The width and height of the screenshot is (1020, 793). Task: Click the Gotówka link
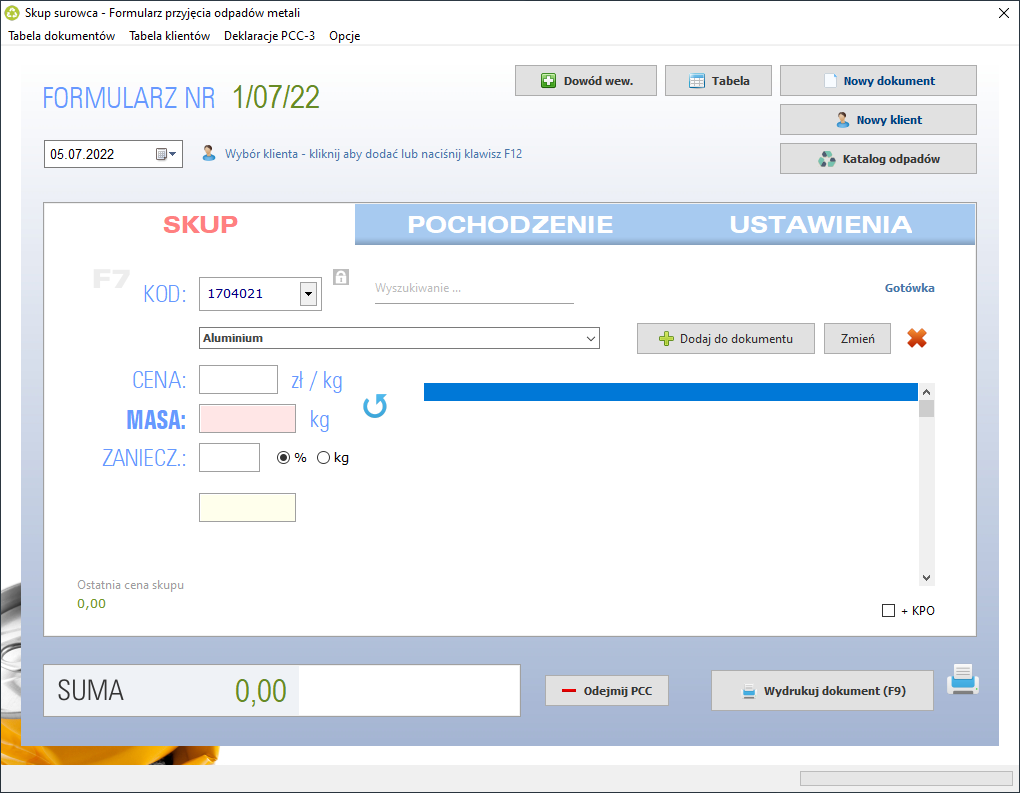click(x=909, y=288)
